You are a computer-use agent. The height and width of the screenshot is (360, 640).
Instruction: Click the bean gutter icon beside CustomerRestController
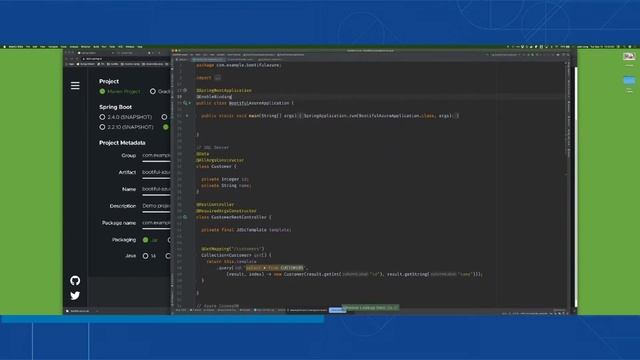[185, 217]
